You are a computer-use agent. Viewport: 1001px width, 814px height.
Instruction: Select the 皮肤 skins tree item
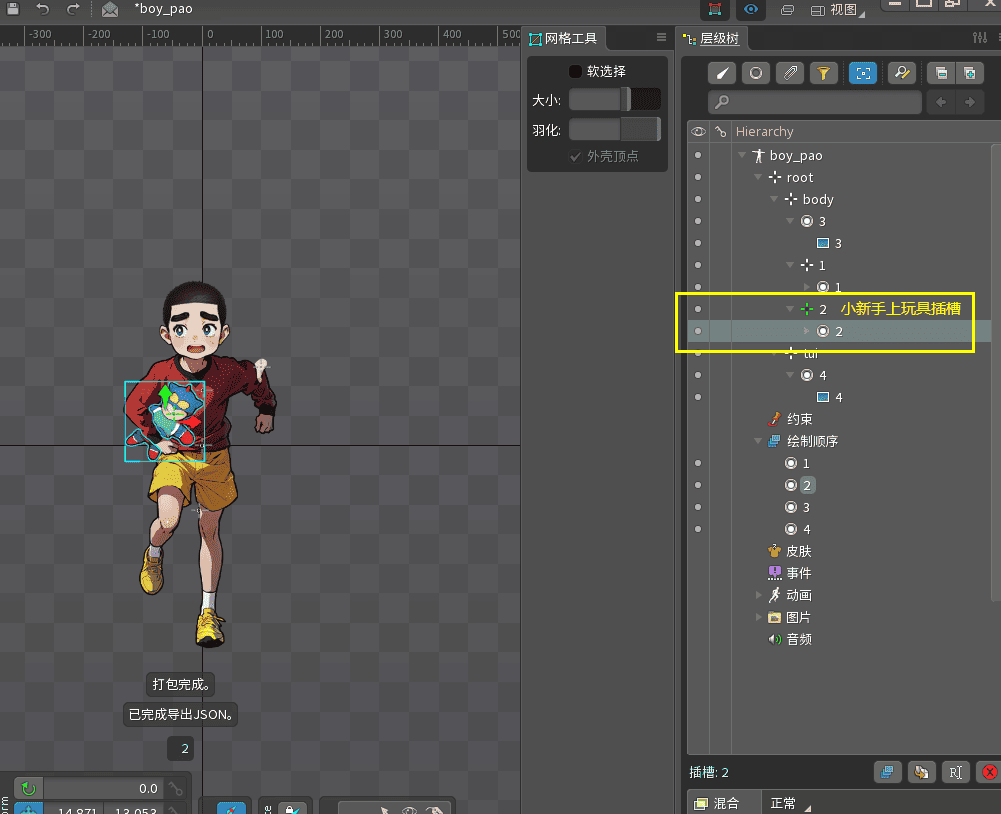point(797,551)
